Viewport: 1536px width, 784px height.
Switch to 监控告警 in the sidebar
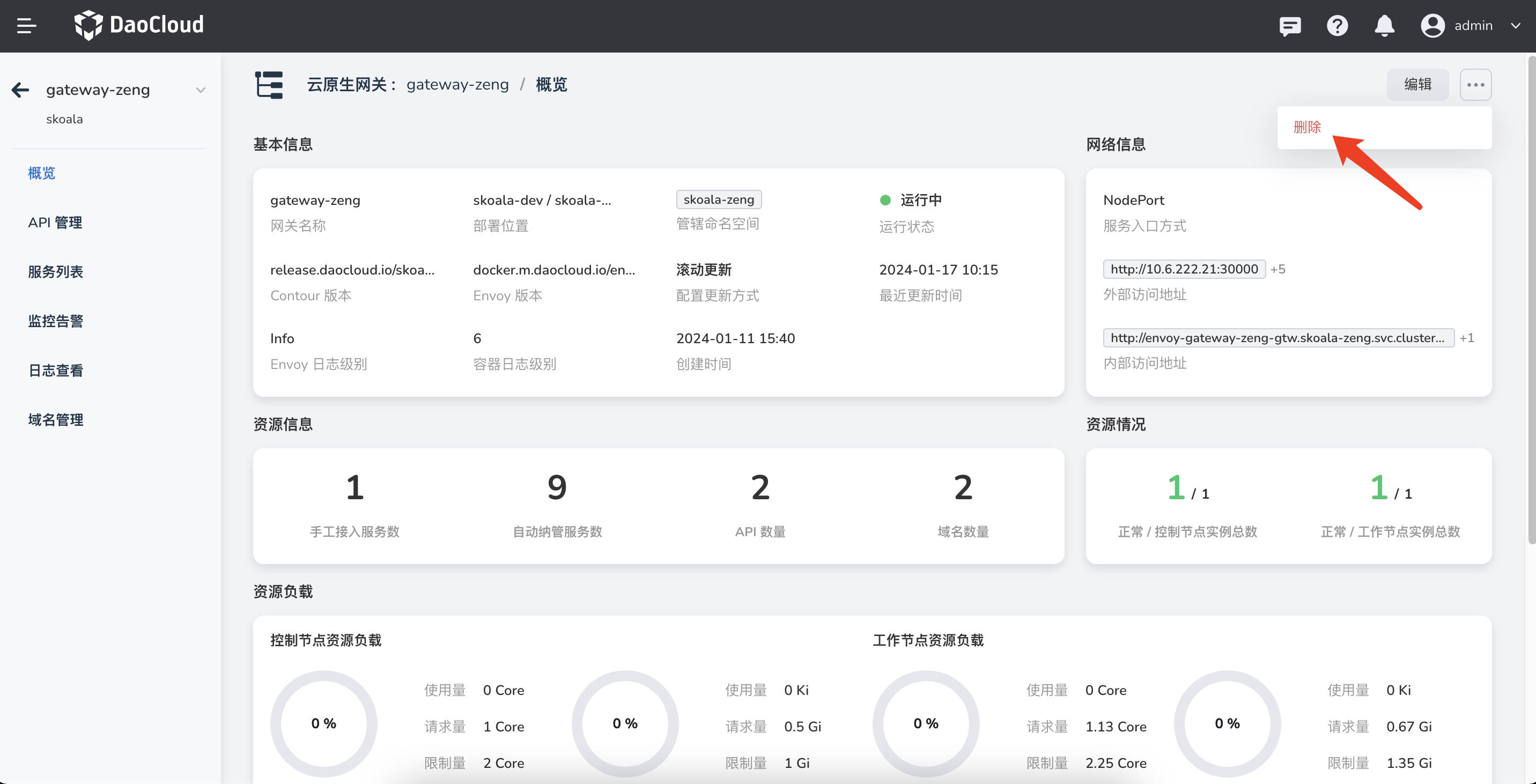(55, 321)
